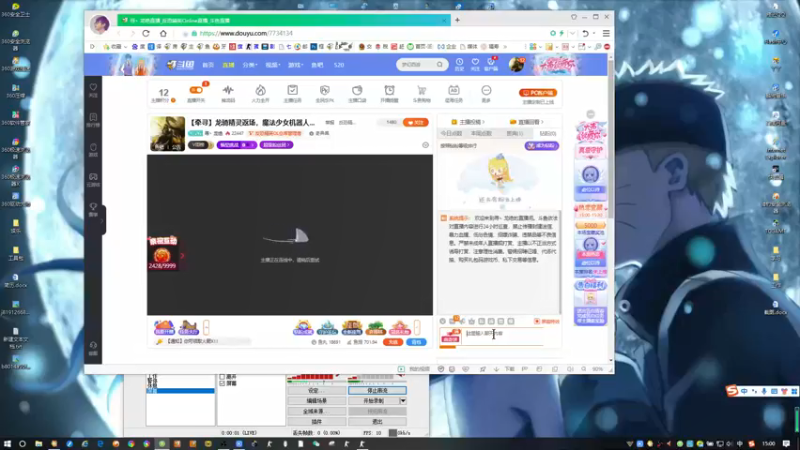
Task: Click the Douyu logo in header
Action: (x=180, y=65)
